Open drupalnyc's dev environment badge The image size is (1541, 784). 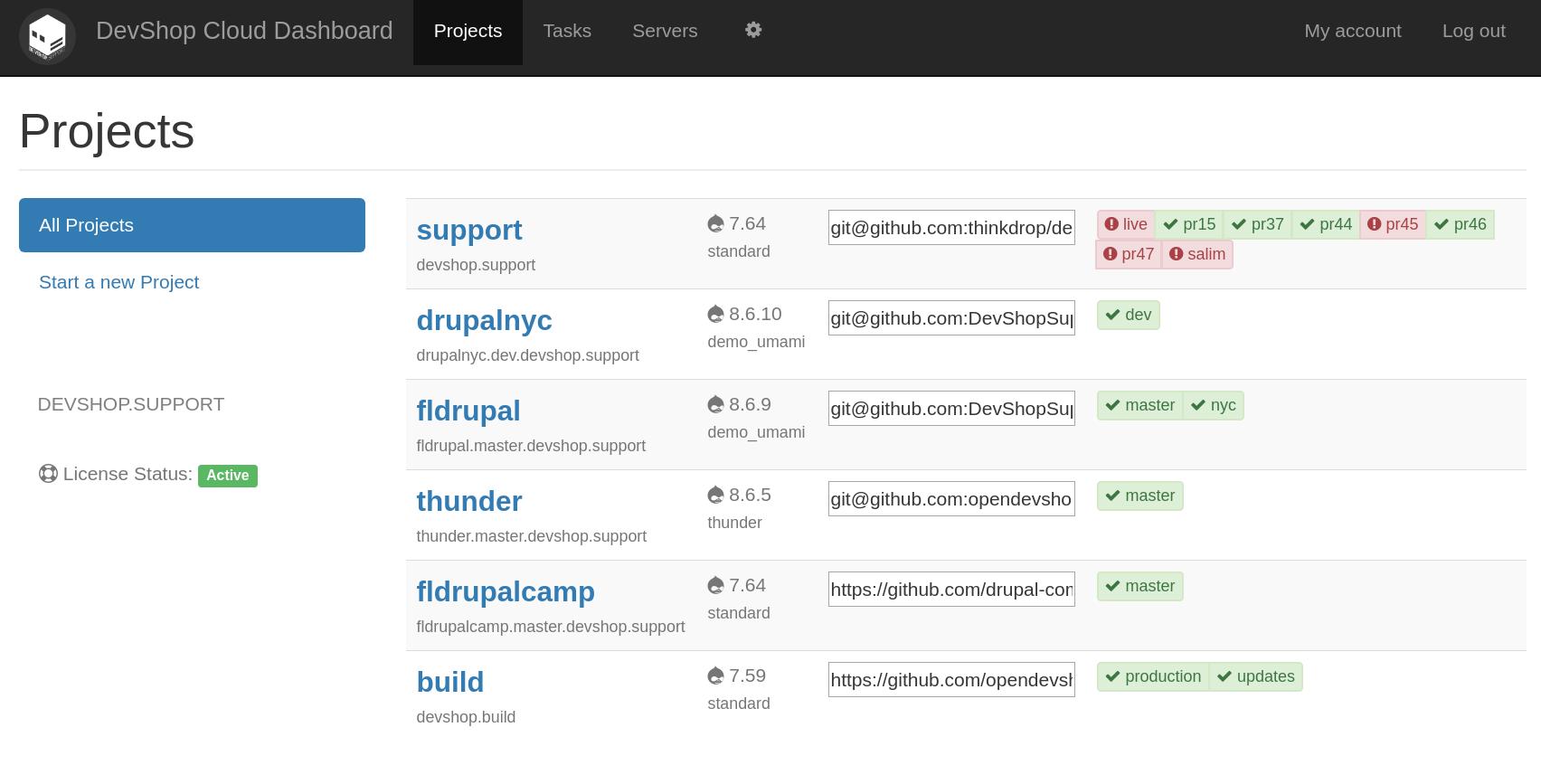(1129, 315)
